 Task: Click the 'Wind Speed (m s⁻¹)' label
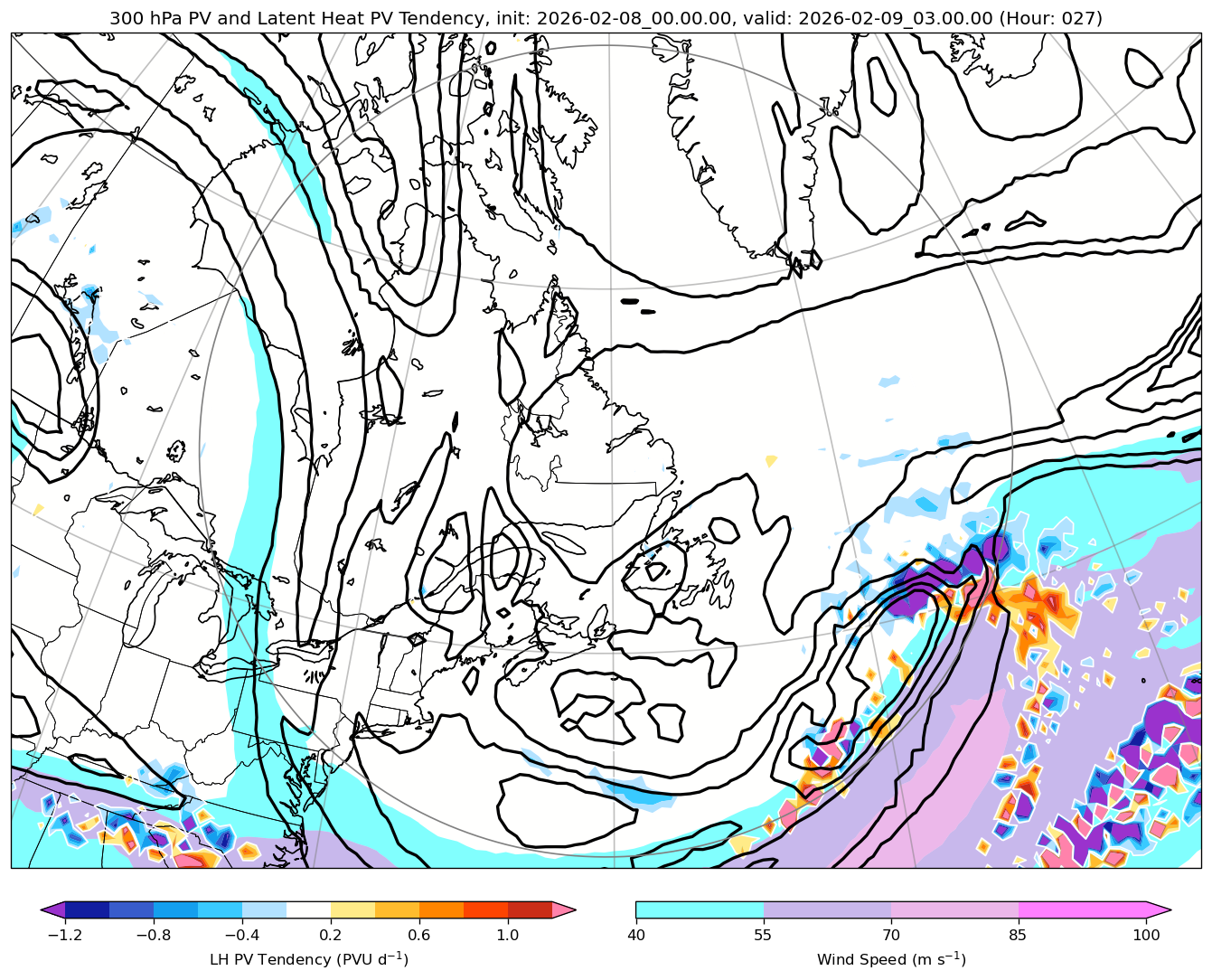[x=890, y=959]
